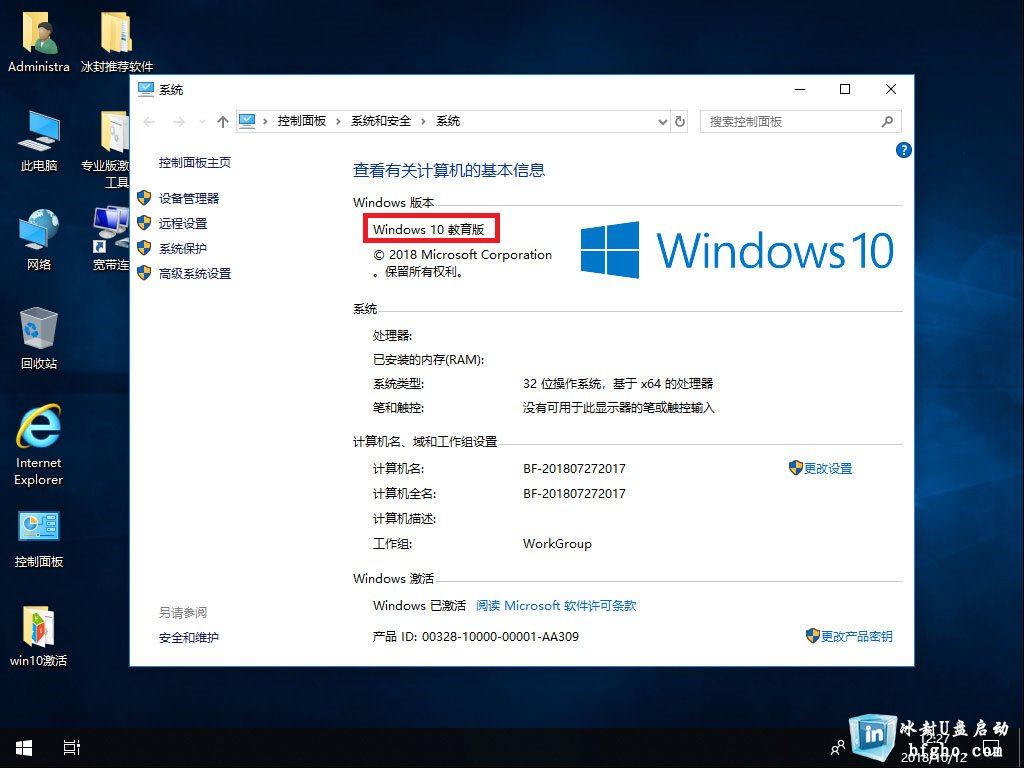Open 系统保护 link

pyautogui.click(x=183, y=249)
